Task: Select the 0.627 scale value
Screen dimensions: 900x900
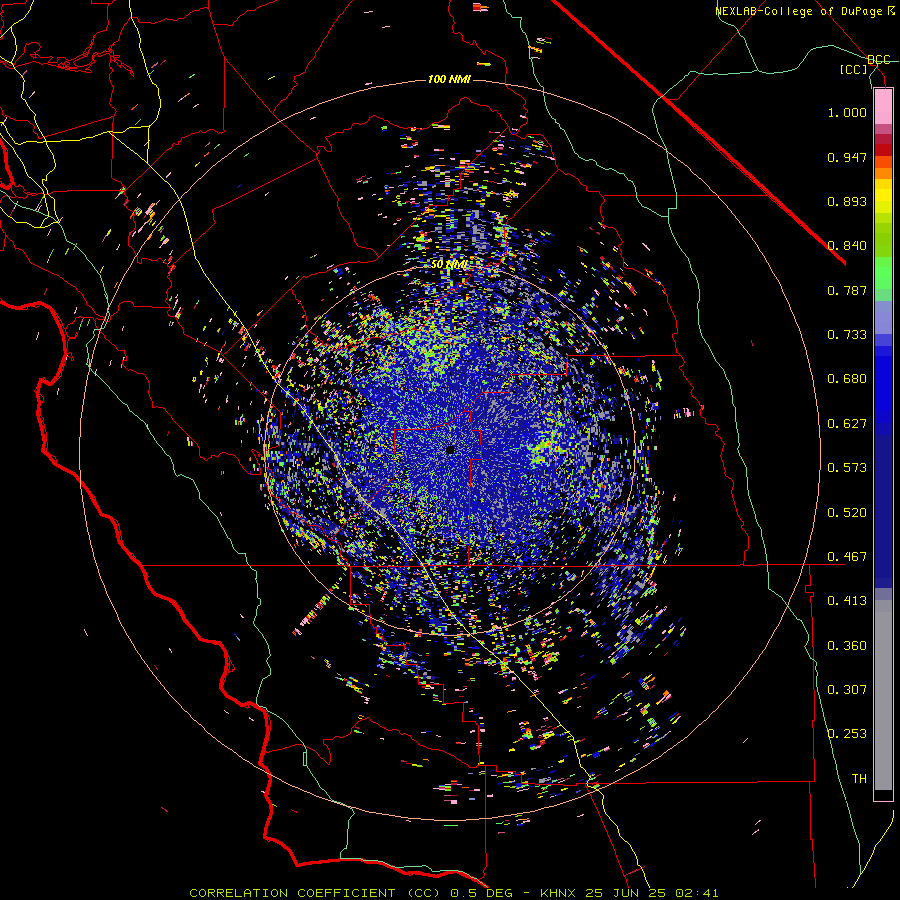Action: (x=847, y=424)
